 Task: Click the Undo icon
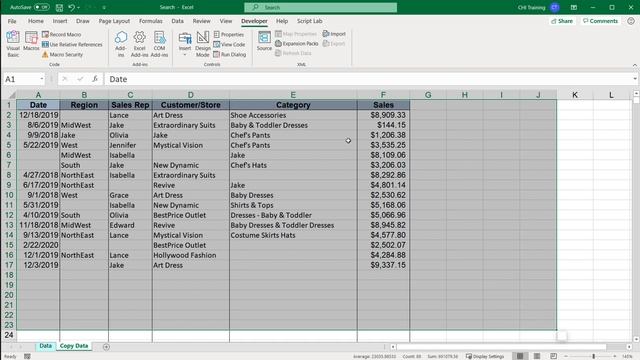coord(71,7)
